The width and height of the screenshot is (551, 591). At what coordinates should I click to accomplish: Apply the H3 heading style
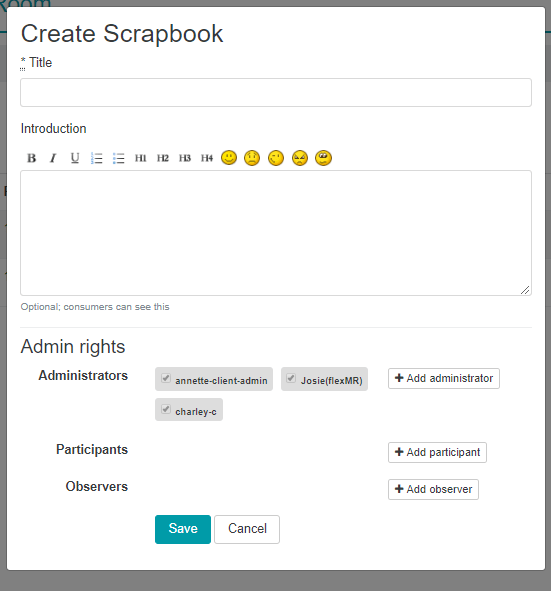[185, 158]
